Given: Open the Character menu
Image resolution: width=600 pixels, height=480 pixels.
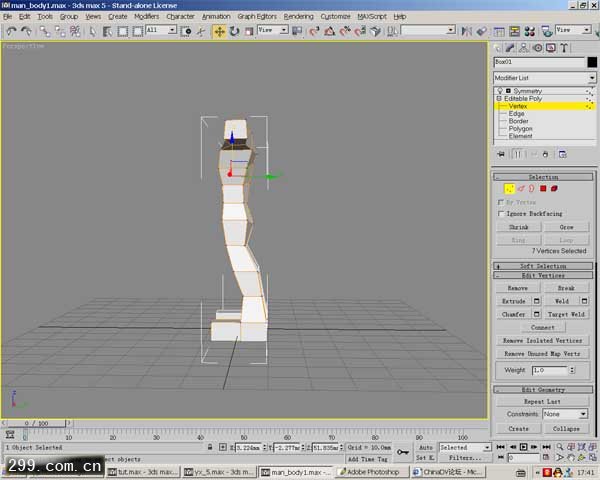Looking at the screenshot, I should [181, 16].
